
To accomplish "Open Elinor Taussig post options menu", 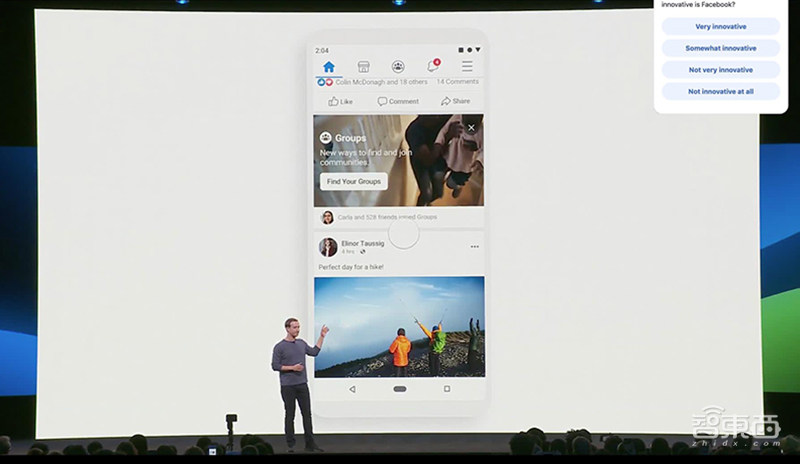I will pyautogui.click(x=474, y=246).
